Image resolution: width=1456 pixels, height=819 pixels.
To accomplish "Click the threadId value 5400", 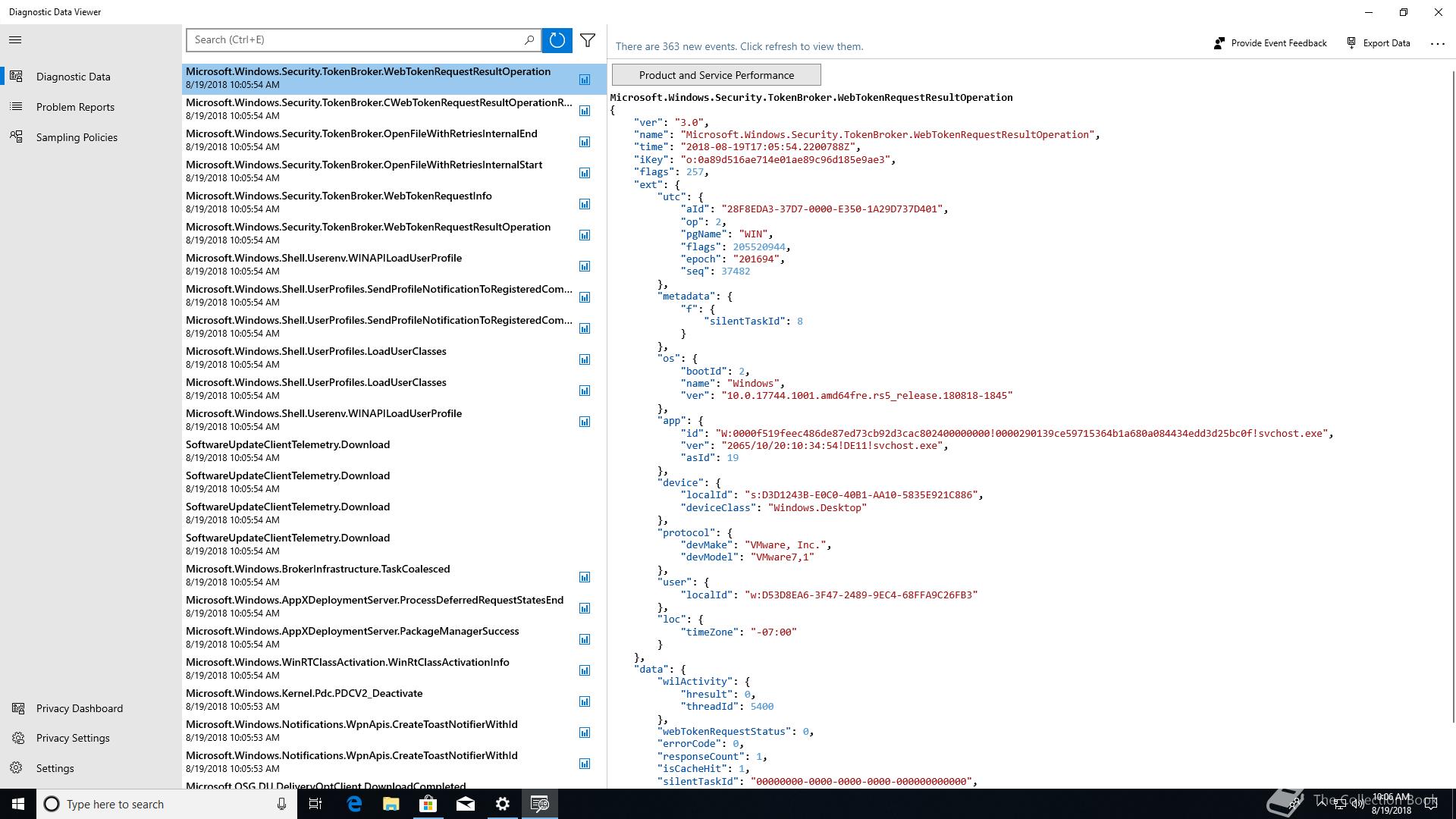I will 762,707.
